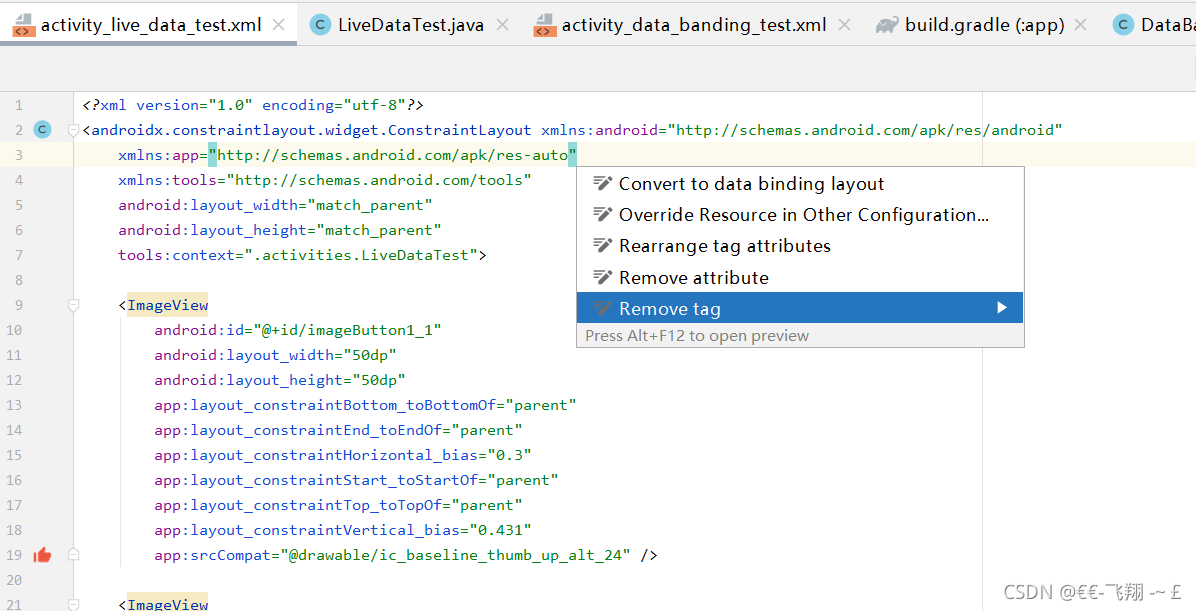Click the blue C gutter icon on line 2

(41, 129)
